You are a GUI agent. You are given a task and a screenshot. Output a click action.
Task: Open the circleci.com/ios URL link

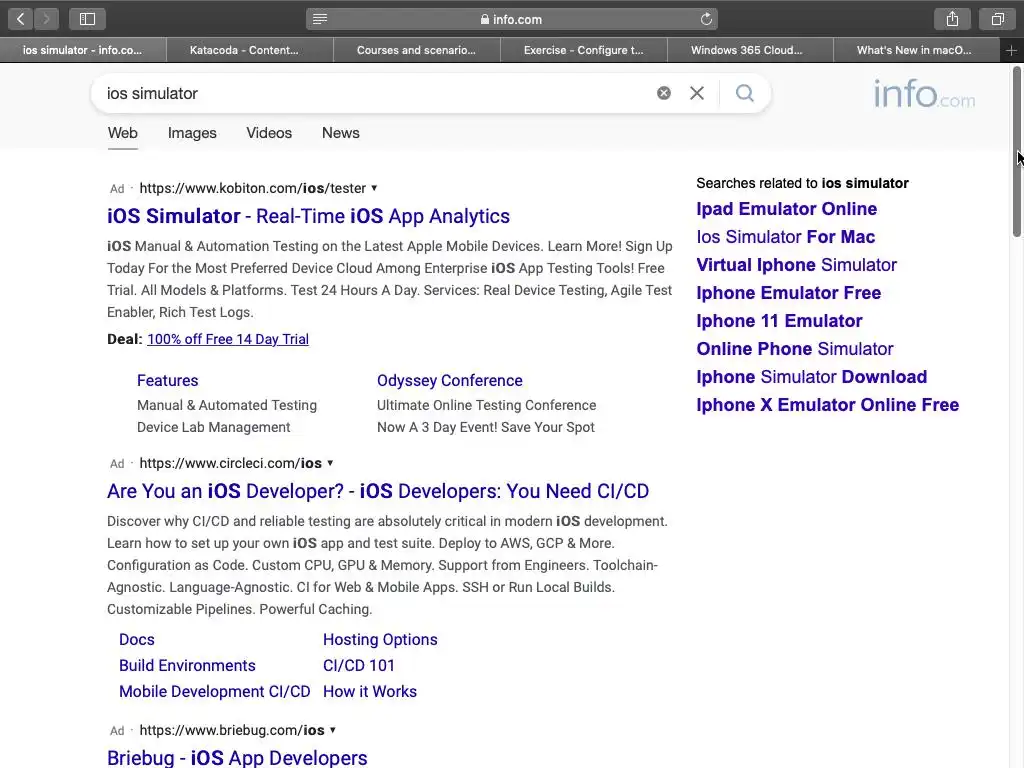pyautogui.click(x=231, y=463)
